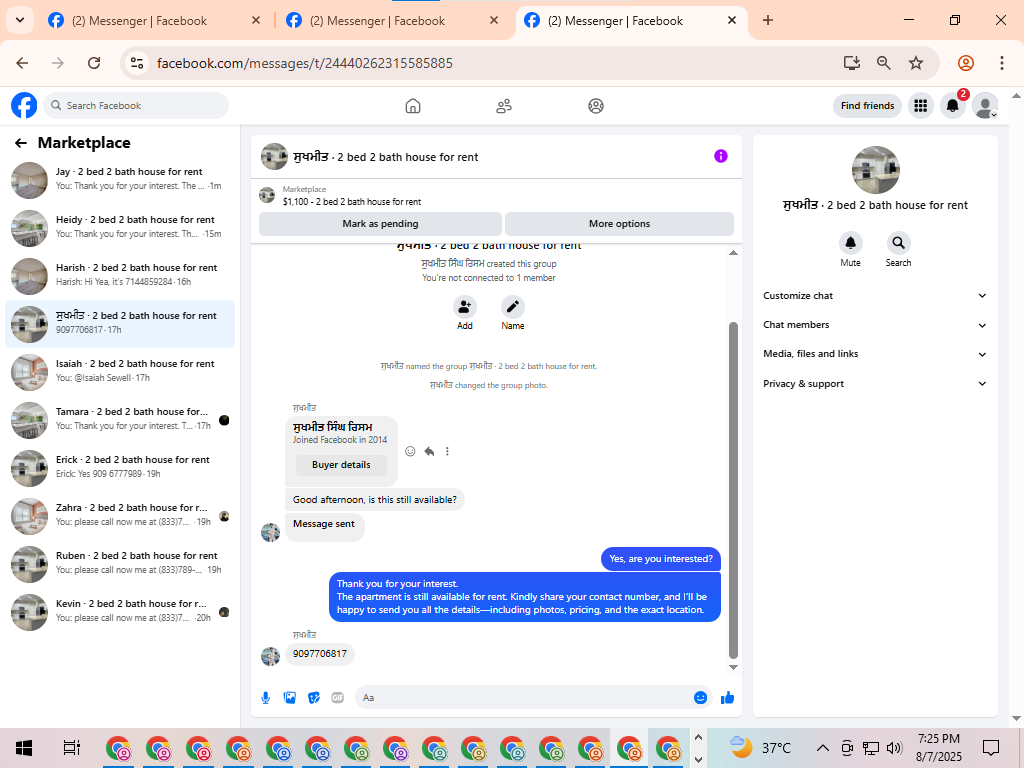Expand Chat members section
Image resolution: width=1024 pixels, height=768 pixels.
pos(874,325)
